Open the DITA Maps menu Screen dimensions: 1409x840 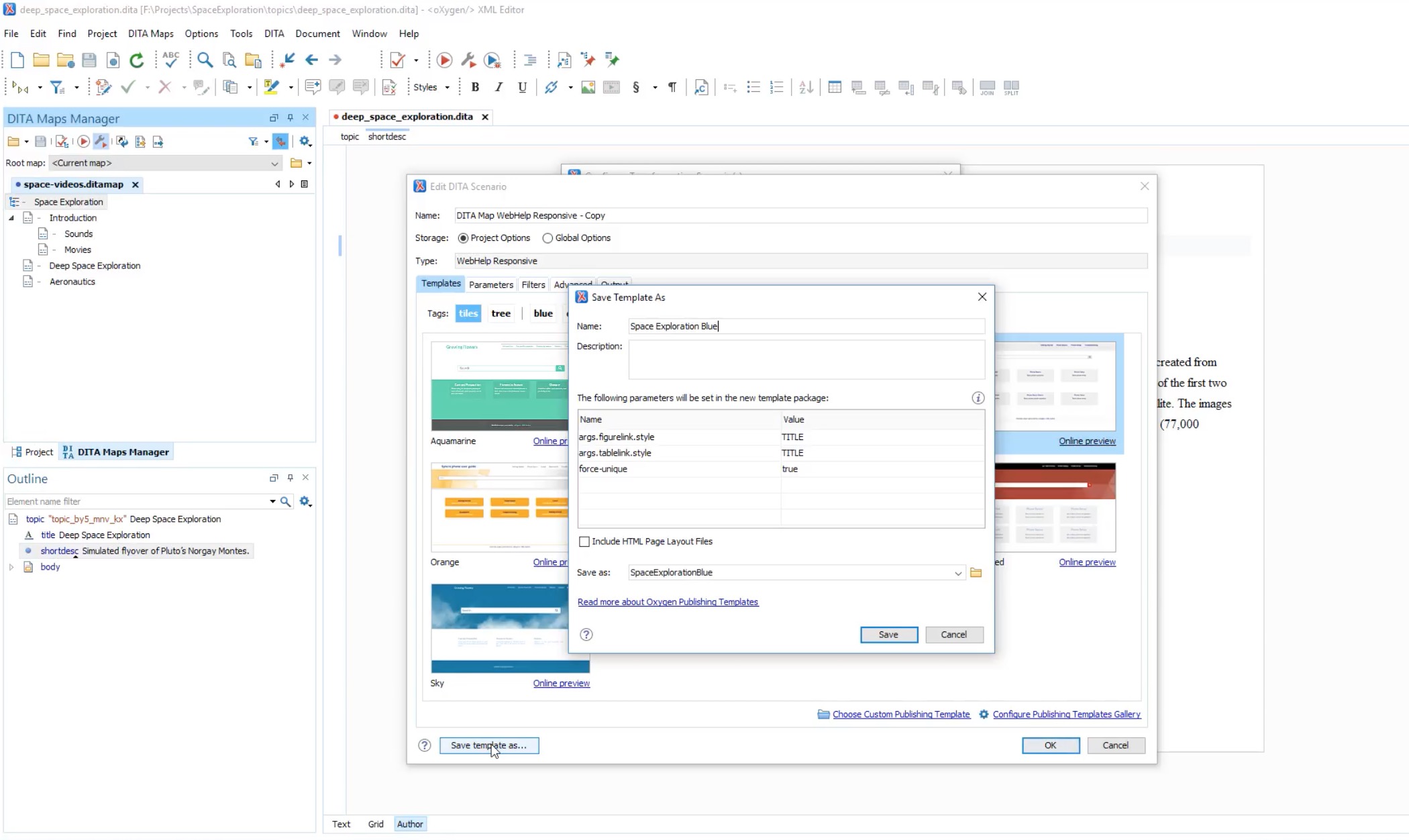(151, 34)
